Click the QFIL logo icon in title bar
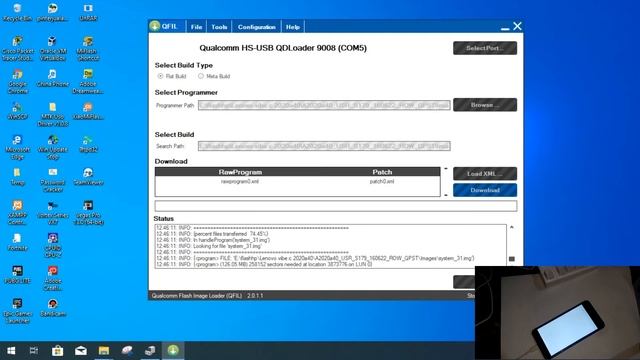Image resolution: width=640 pixels, height=360 pixels. tap(155, 26)
